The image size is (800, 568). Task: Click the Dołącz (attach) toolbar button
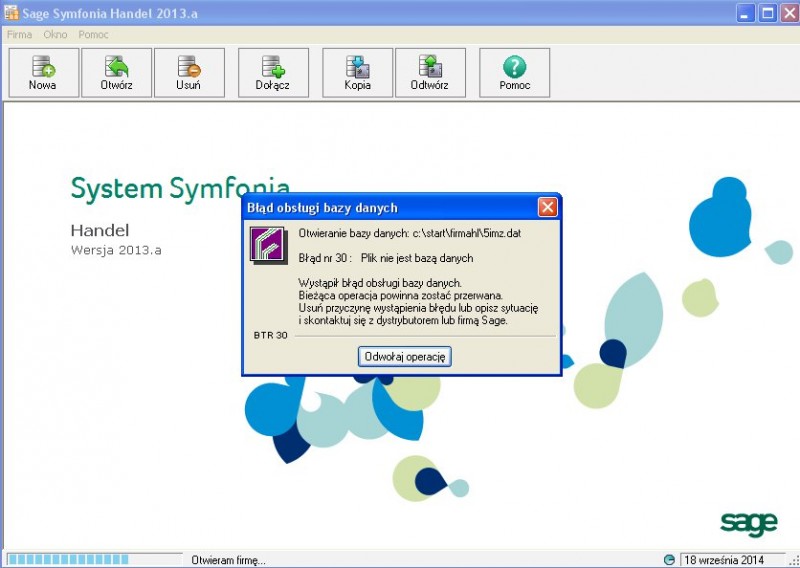pyautogui.click(x=273, y=73)
